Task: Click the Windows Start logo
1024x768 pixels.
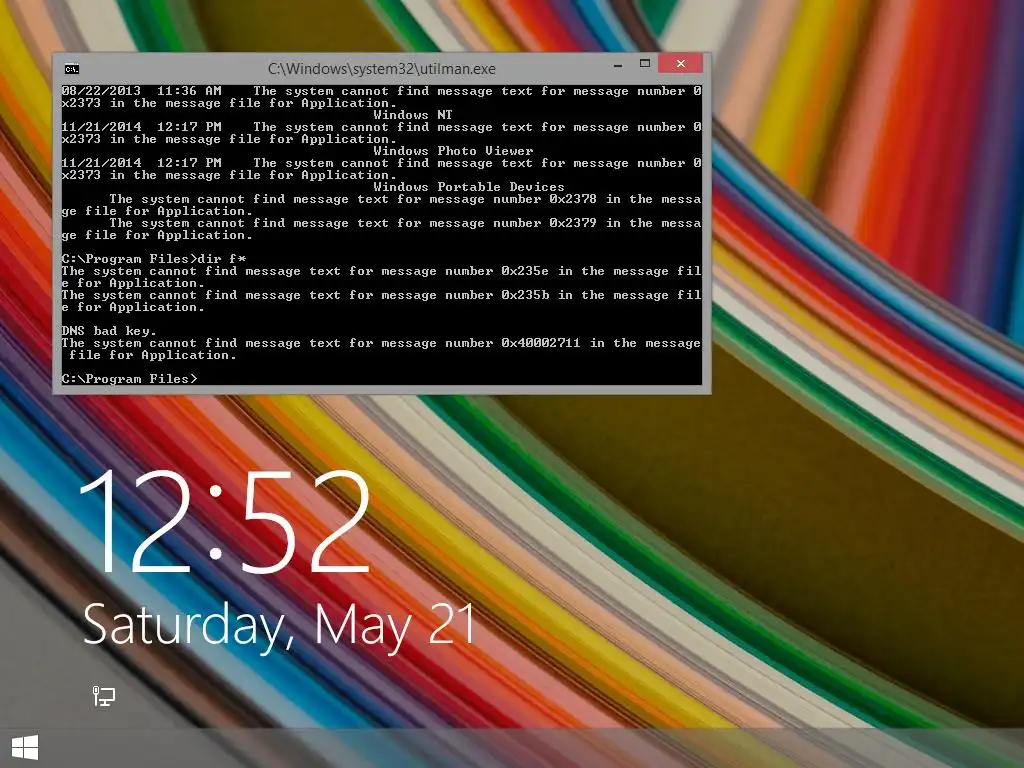Action: click(x=25, y=748)
